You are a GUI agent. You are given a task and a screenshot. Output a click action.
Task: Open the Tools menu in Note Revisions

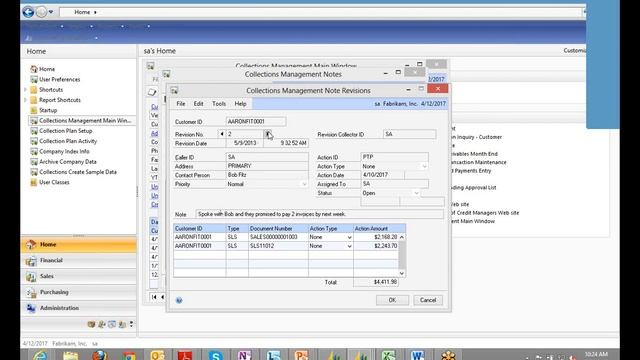point(219,104)
